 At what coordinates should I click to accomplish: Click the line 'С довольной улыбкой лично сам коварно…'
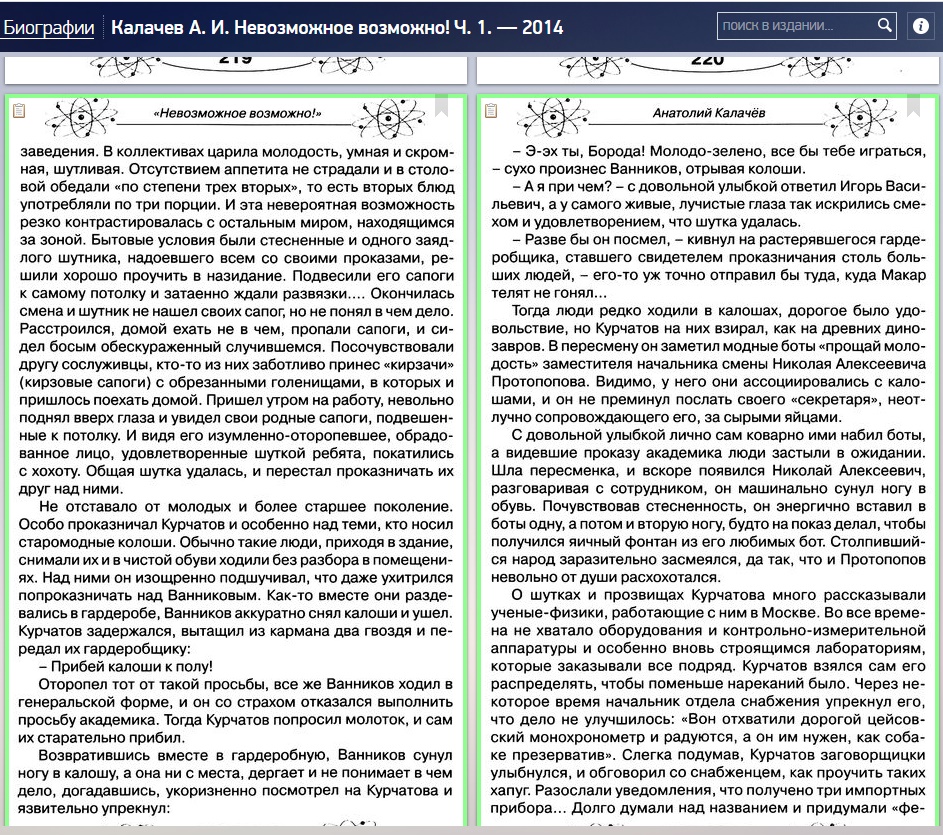[x=718, y=435]
